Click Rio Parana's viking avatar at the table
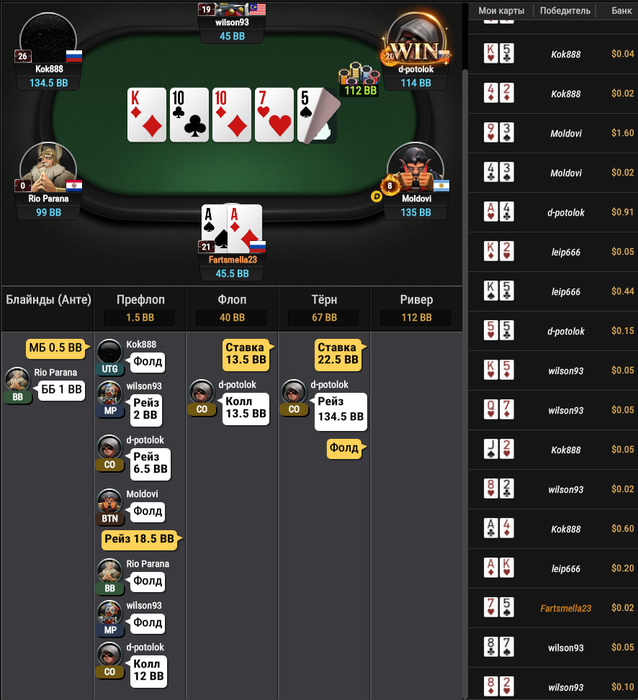This screenshot has height=700, width=638. 48,169
